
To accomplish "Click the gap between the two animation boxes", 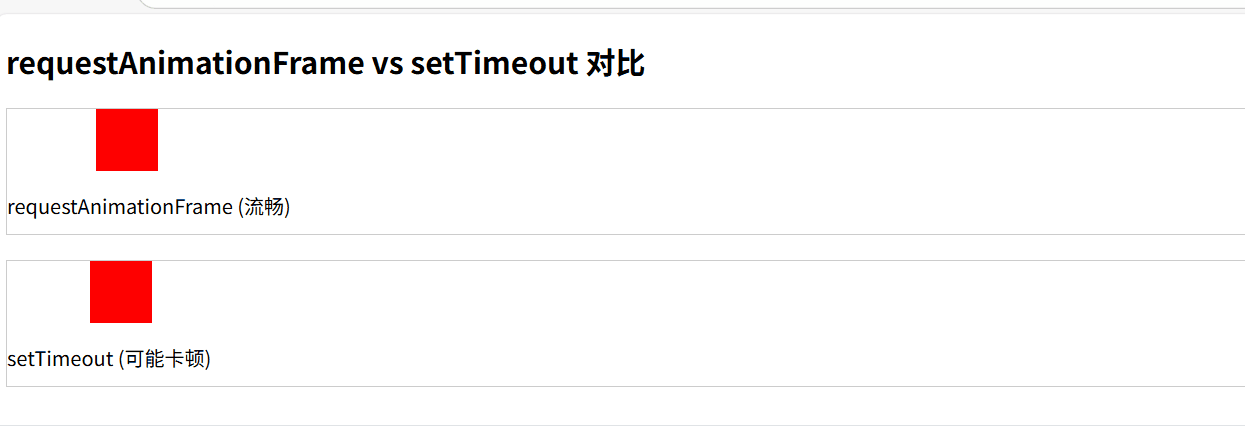I will click(600, 248).
